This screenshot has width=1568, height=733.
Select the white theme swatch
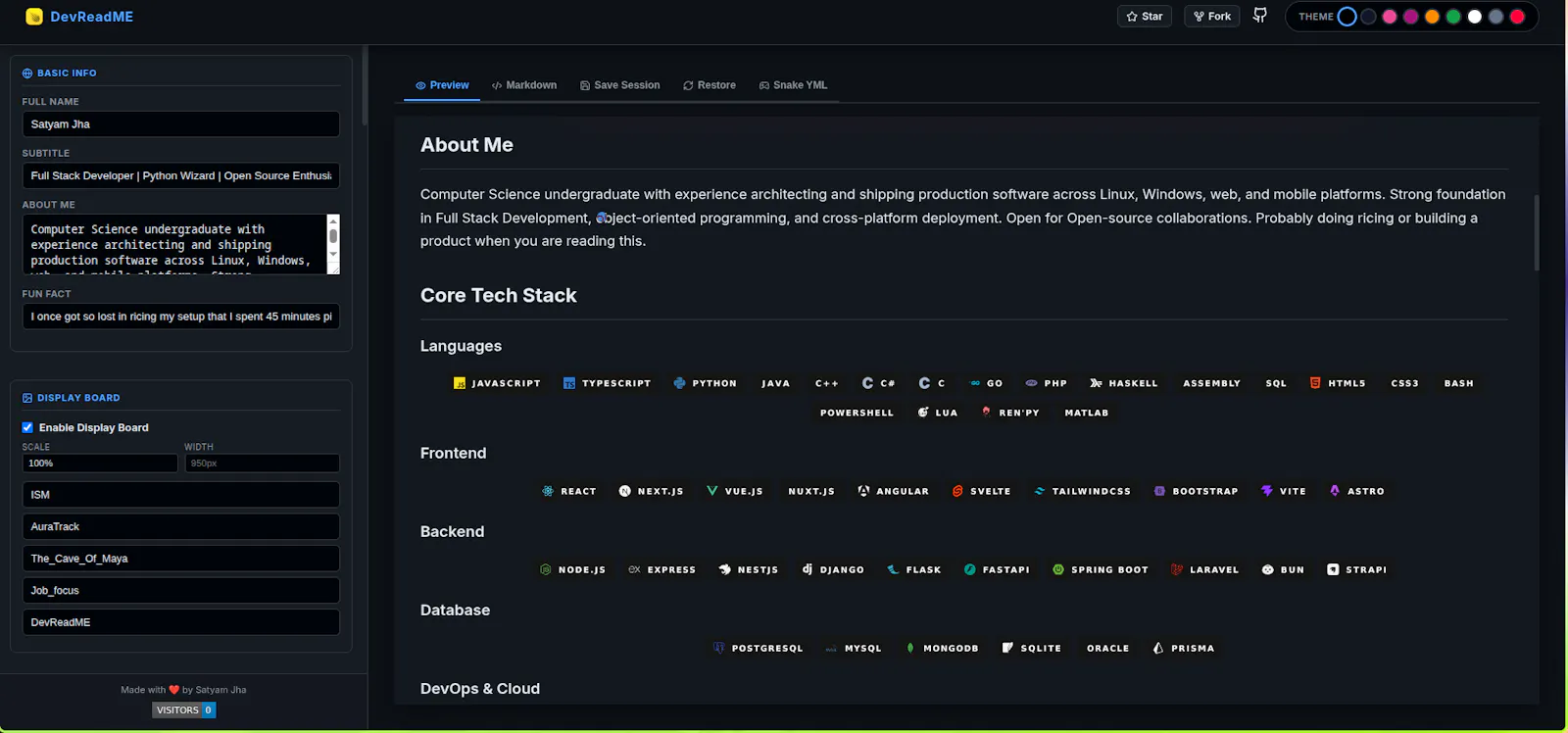coord(1475,17)
